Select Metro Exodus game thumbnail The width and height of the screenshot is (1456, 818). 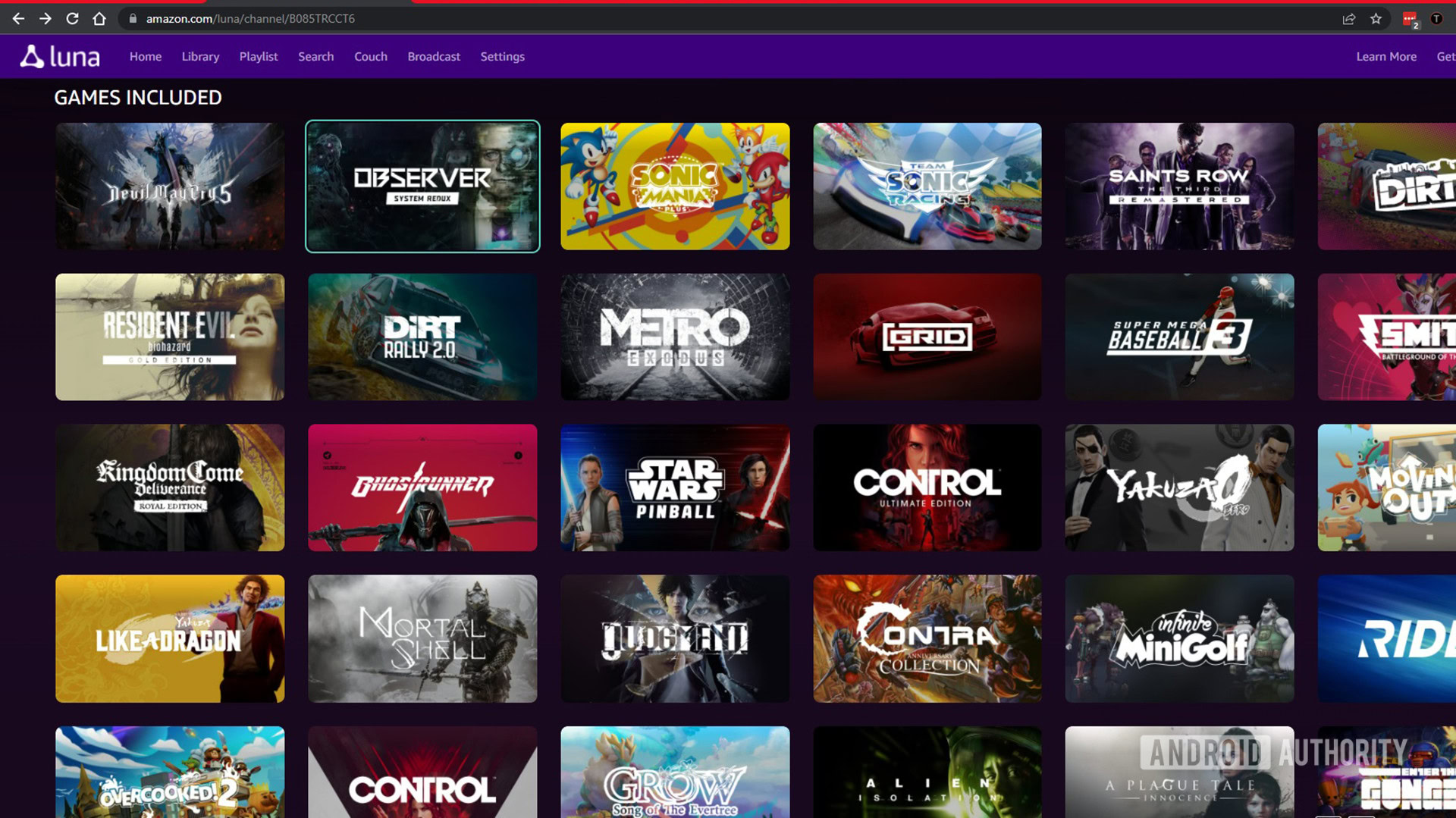click(x=675, y=337)
